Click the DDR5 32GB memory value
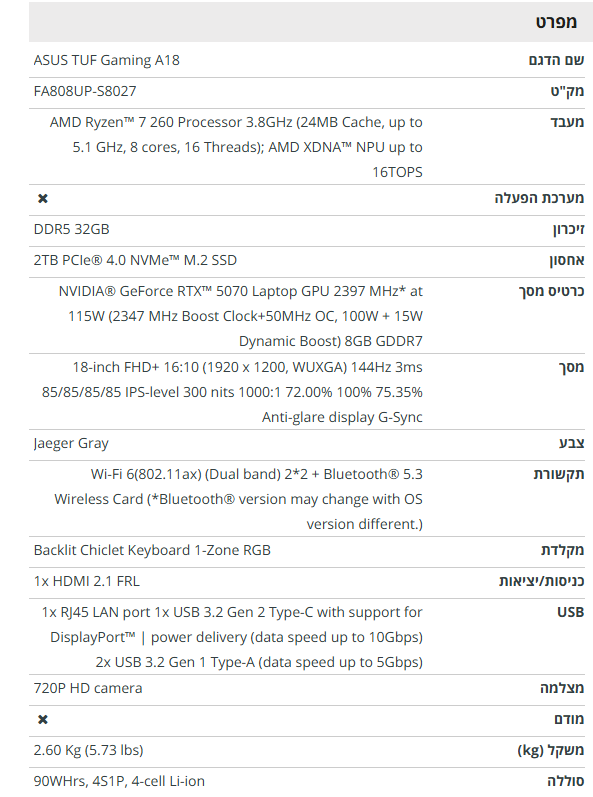This screenshot has width=593, height=797. pos(72,229)
